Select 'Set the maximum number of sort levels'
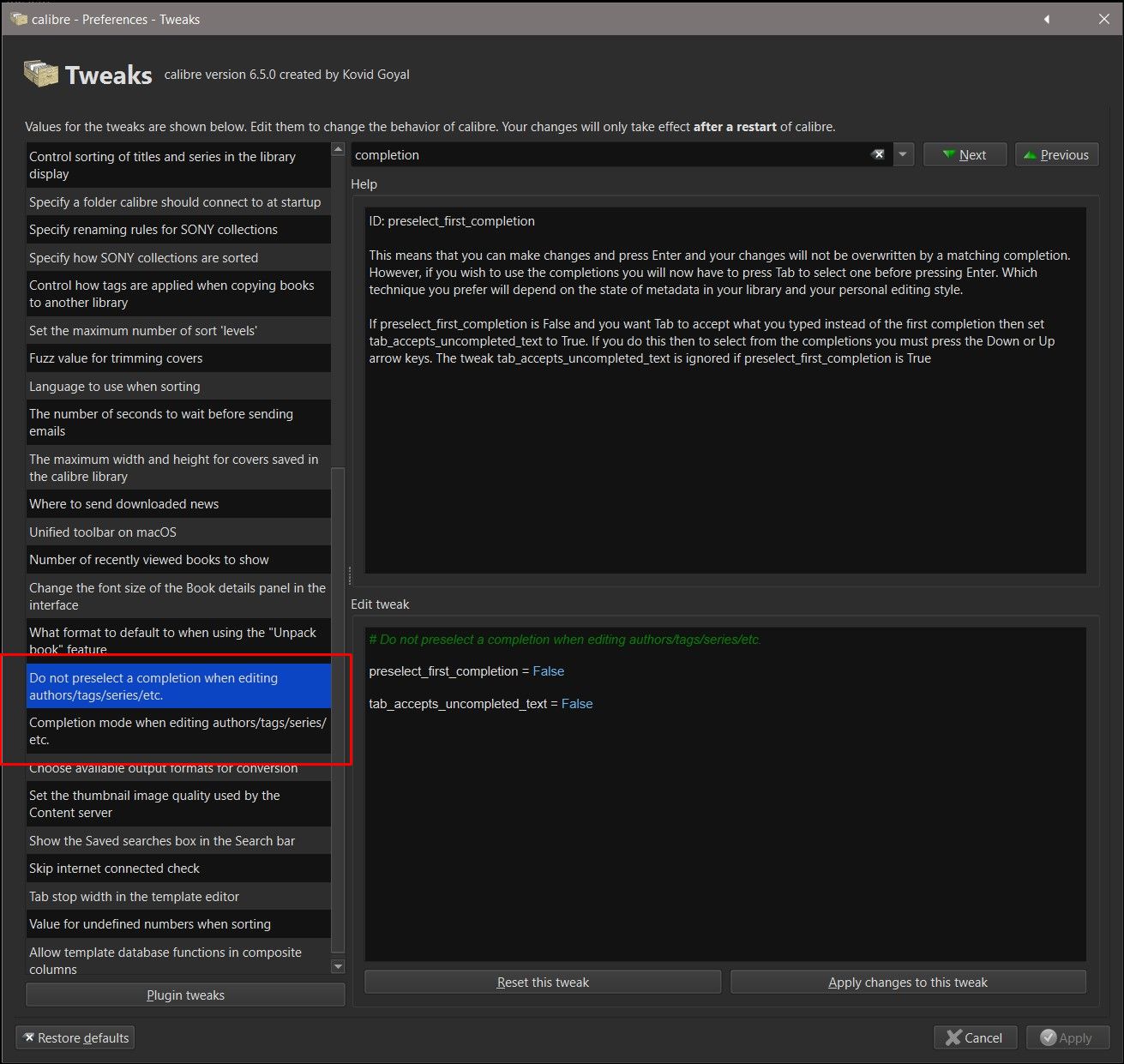 (178, 331)
